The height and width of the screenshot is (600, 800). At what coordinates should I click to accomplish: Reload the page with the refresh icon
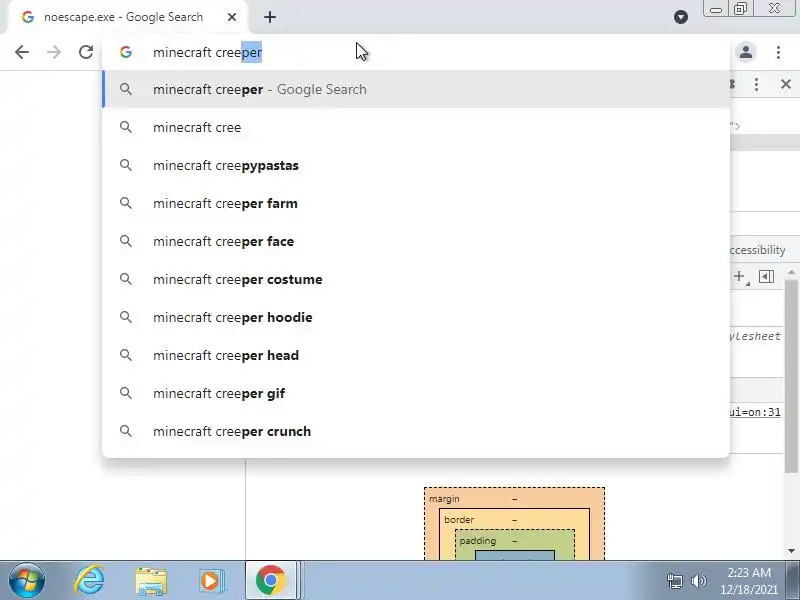[x=86, y=52]
